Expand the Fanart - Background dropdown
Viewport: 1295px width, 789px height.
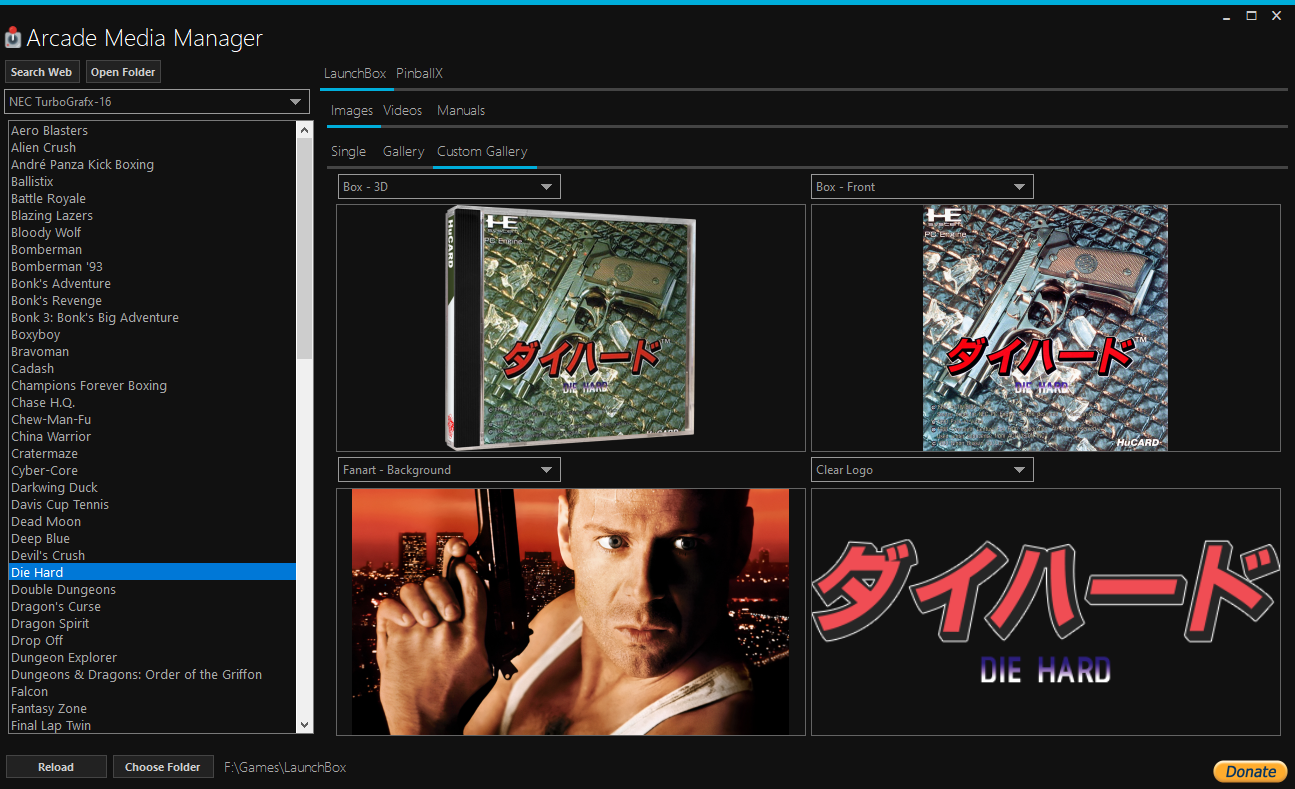tap(449, 470)
